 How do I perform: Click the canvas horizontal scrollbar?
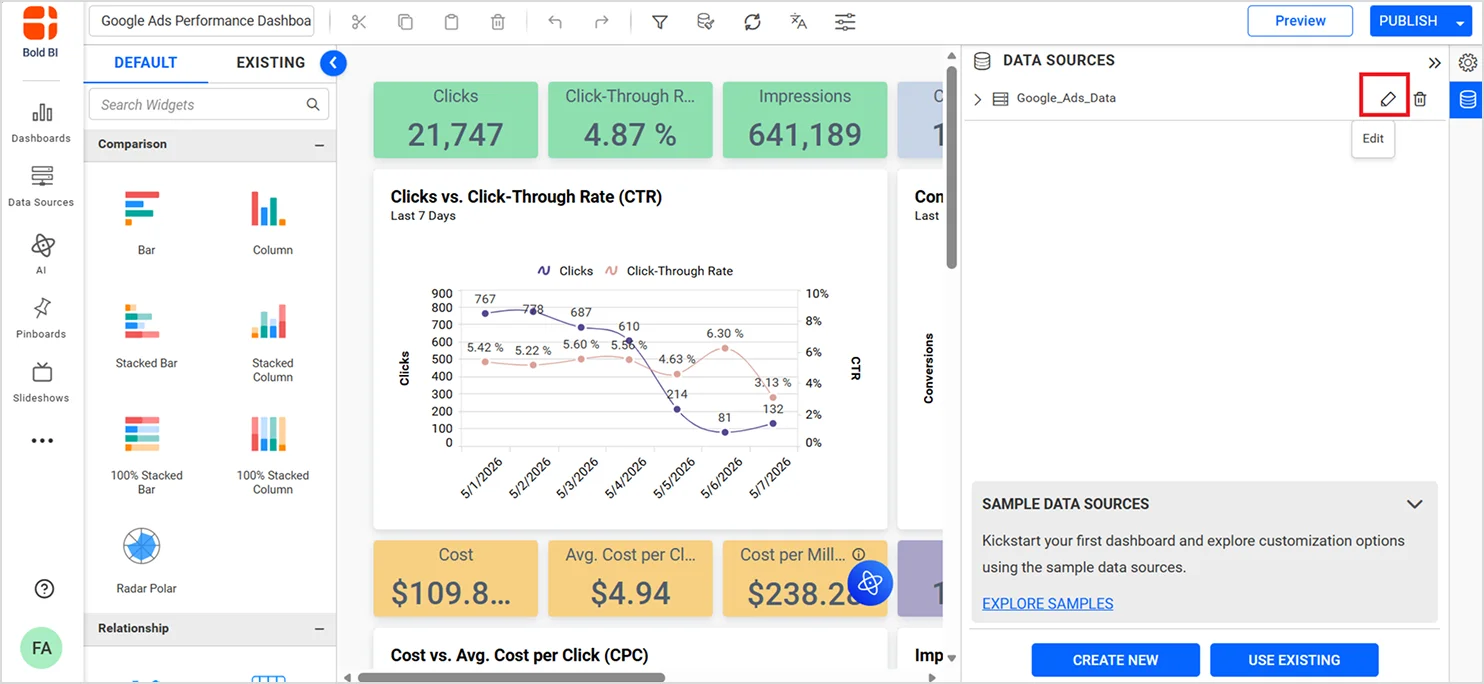[x=511, y=677]
